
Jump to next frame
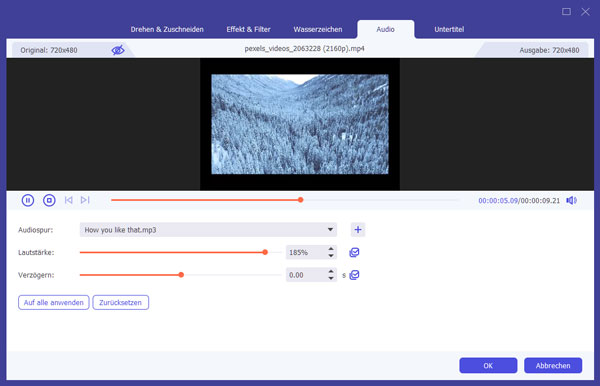[x=85, y=200]
